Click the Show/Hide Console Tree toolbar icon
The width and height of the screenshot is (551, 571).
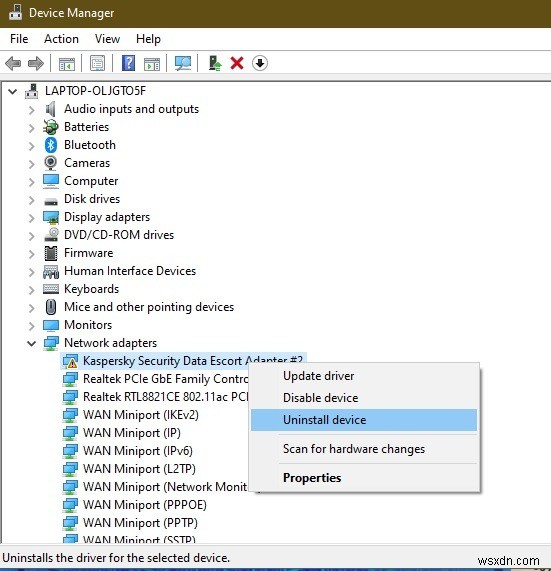[67, 64]
